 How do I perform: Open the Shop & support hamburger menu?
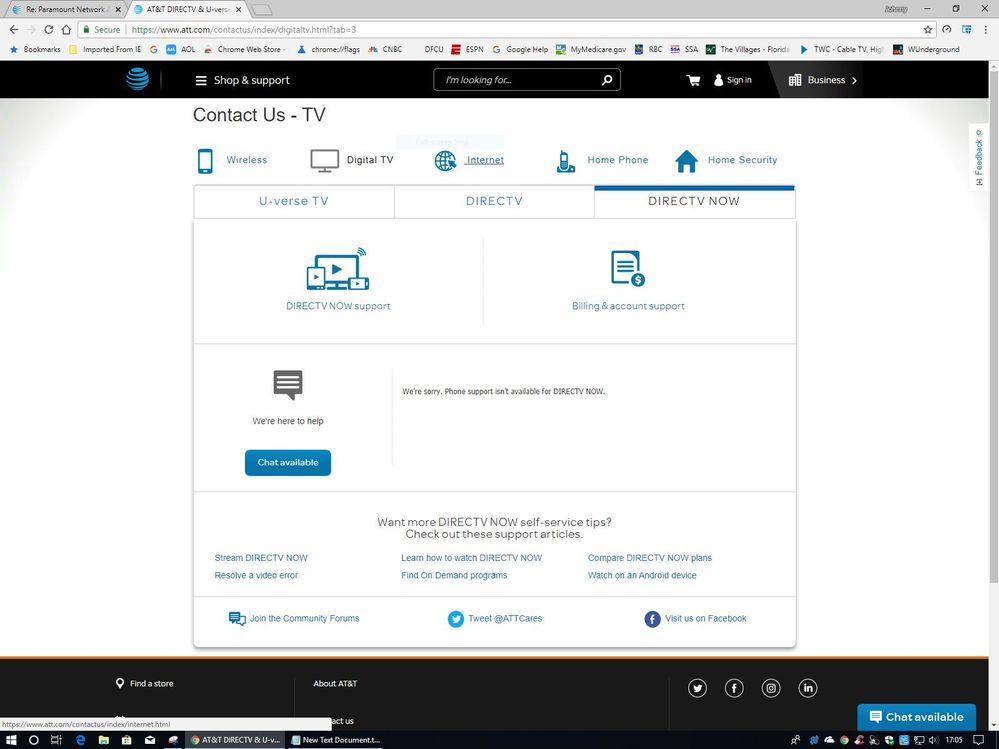pos(201,80)
